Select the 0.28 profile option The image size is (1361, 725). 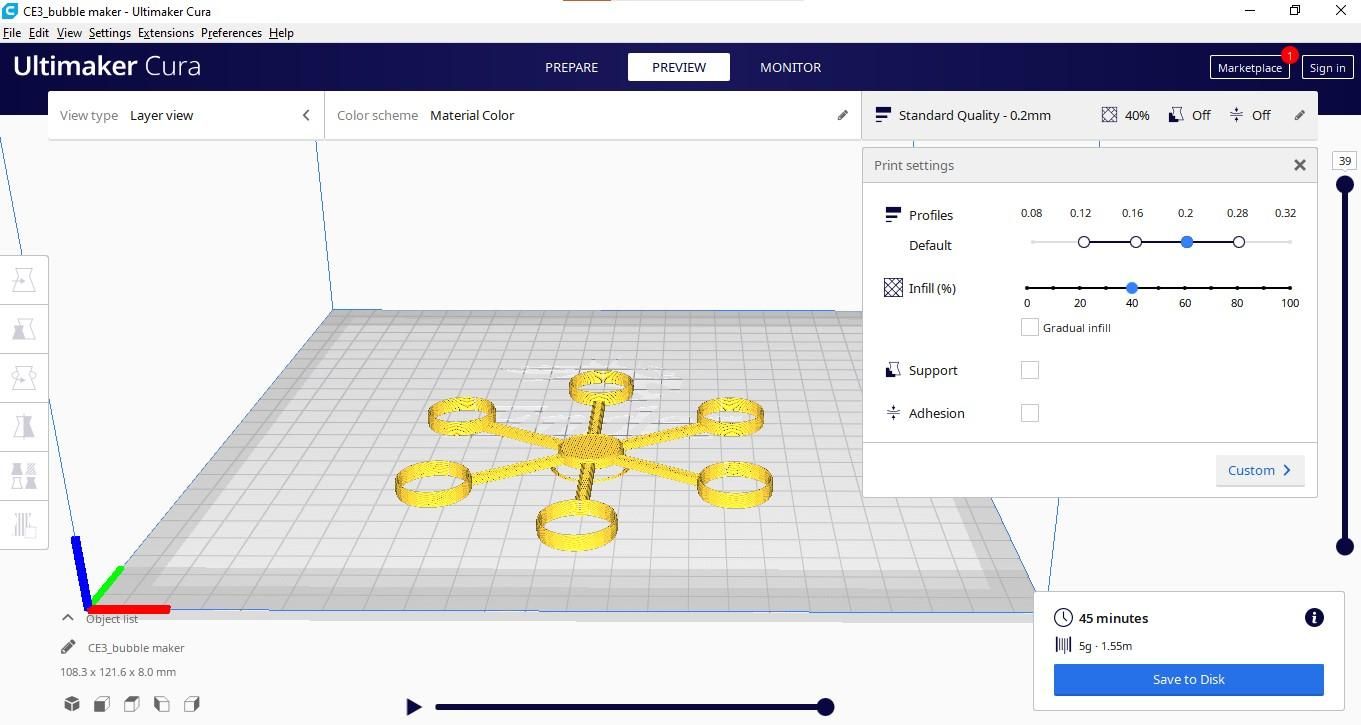tap(1239, 242)
